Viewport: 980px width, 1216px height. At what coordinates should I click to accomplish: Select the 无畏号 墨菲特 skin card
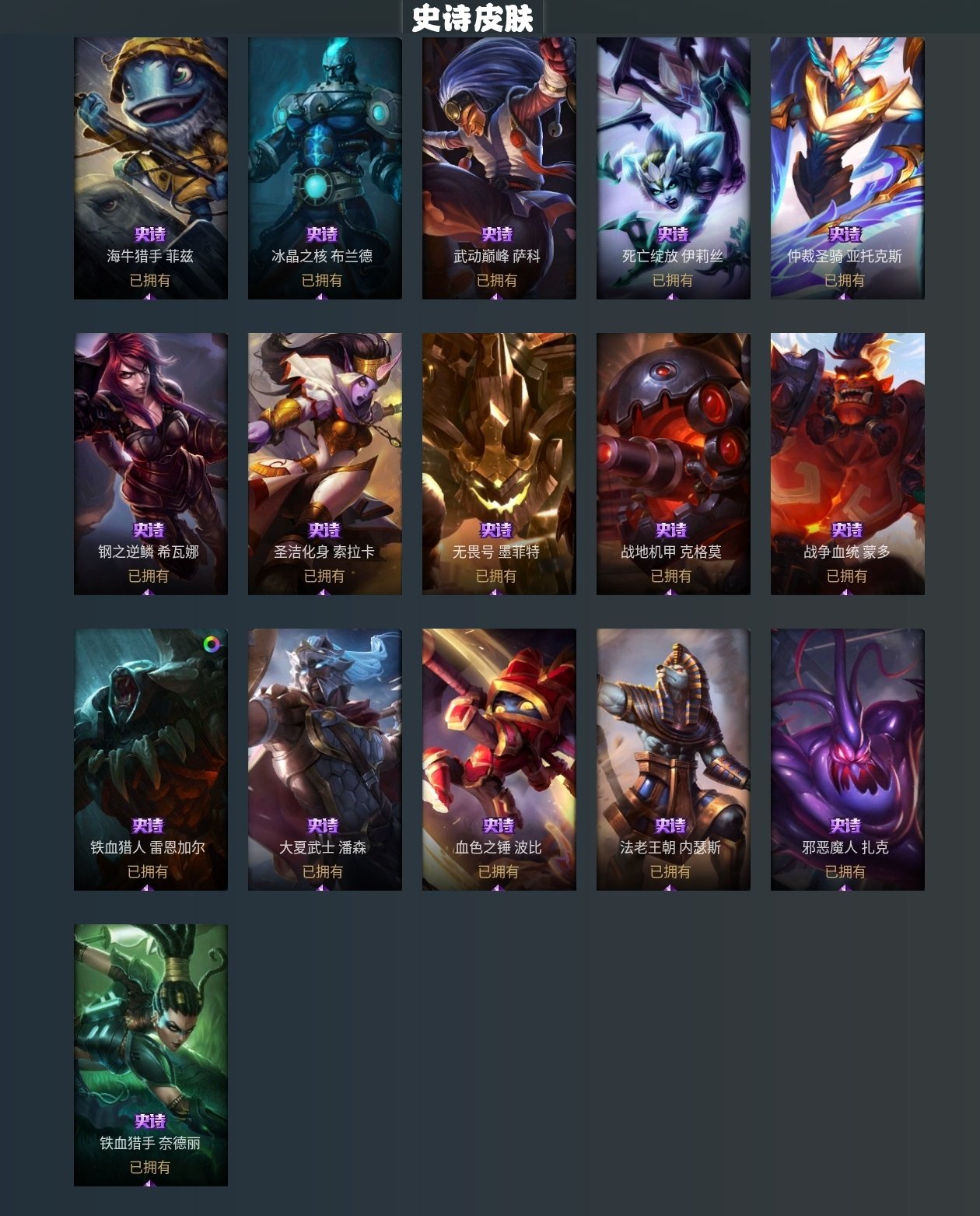click(x=499, y=464)
